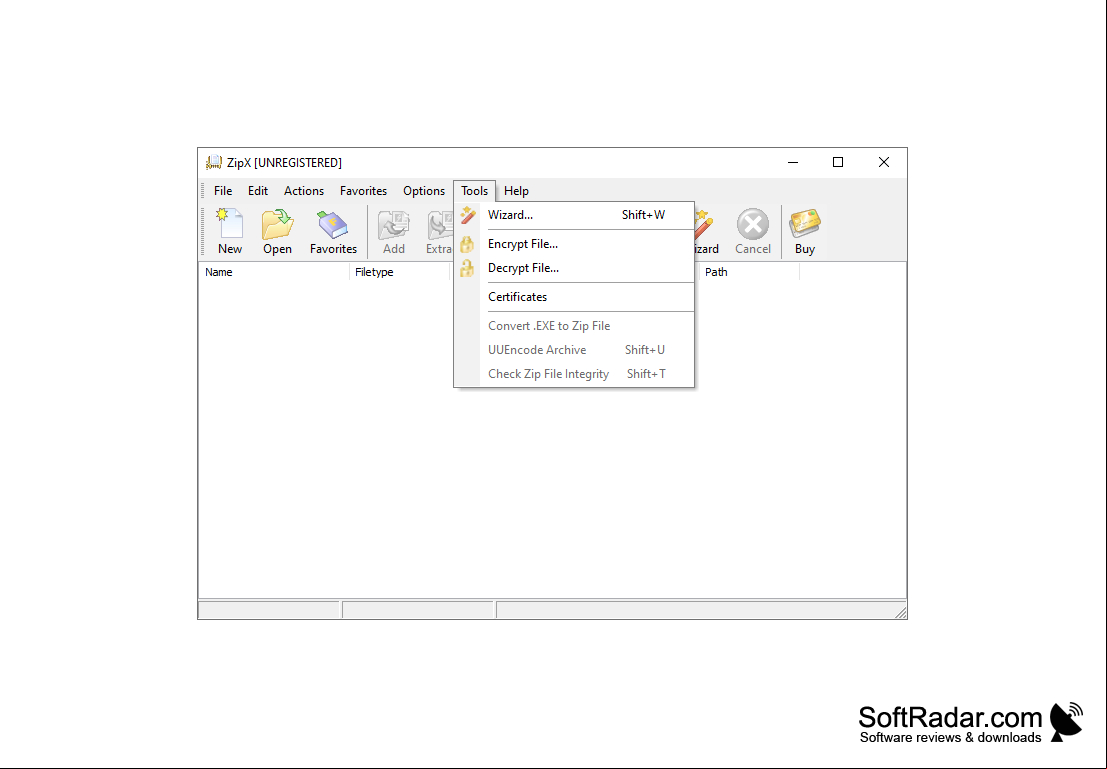1107x769 pixels.
Task: Sort the list by Filetype column header
Action: click(400, 272)
